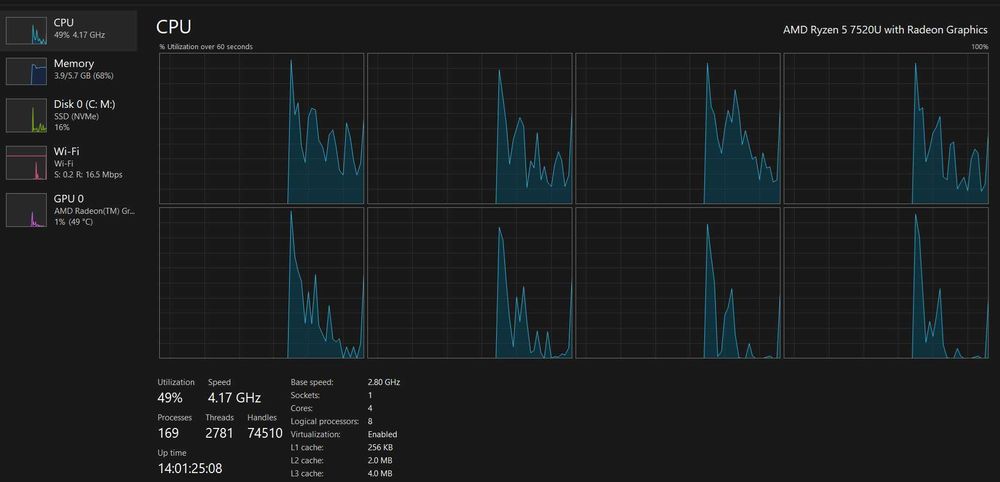Viewport: 1000px width, 482px height.
Task: Open the Disk 0 mini graph thumbnail
Action: pos(27,115)
